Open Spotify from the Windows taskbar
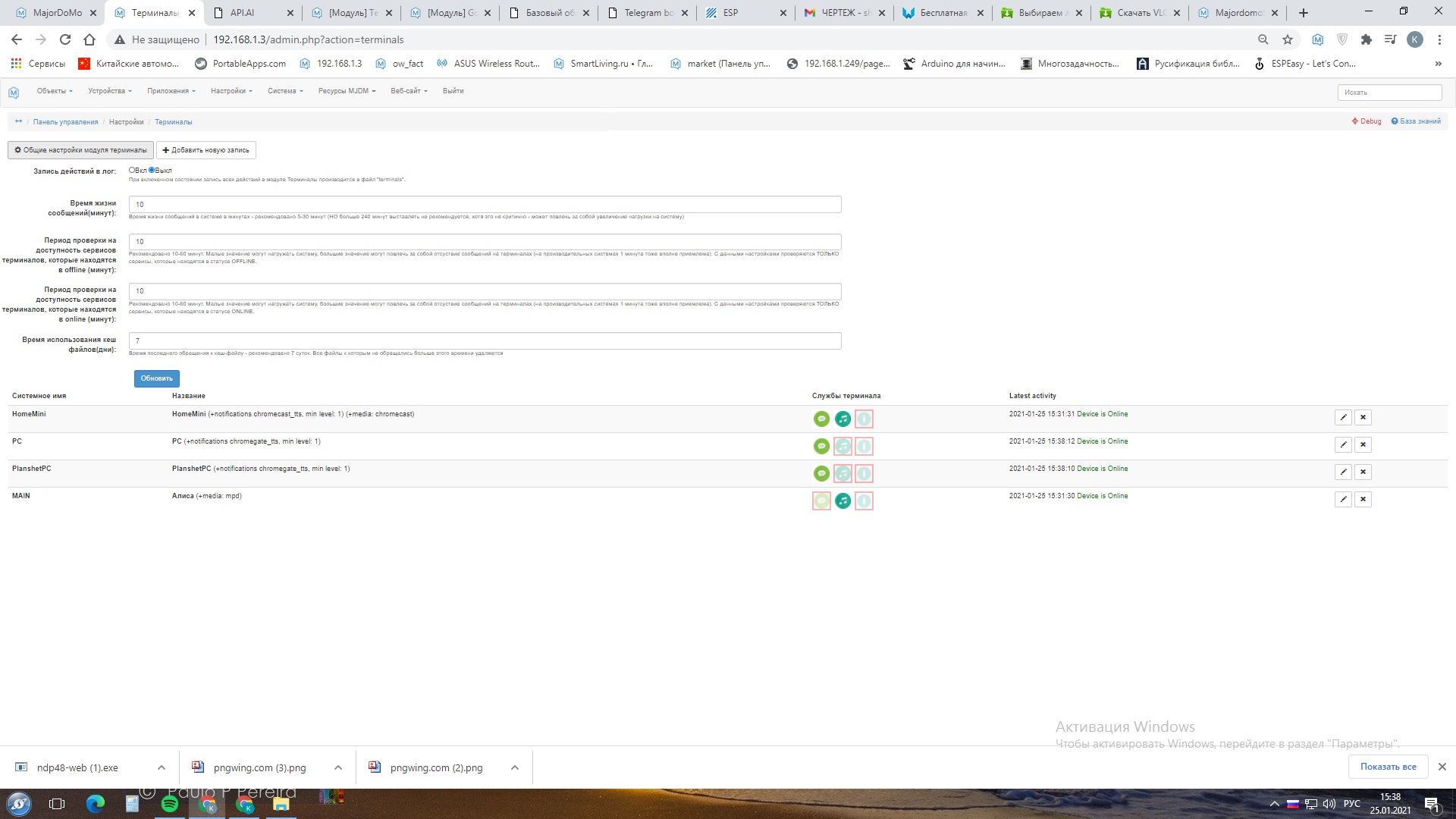The width and height of the screenshot is (1456, 819). (170, 804)
